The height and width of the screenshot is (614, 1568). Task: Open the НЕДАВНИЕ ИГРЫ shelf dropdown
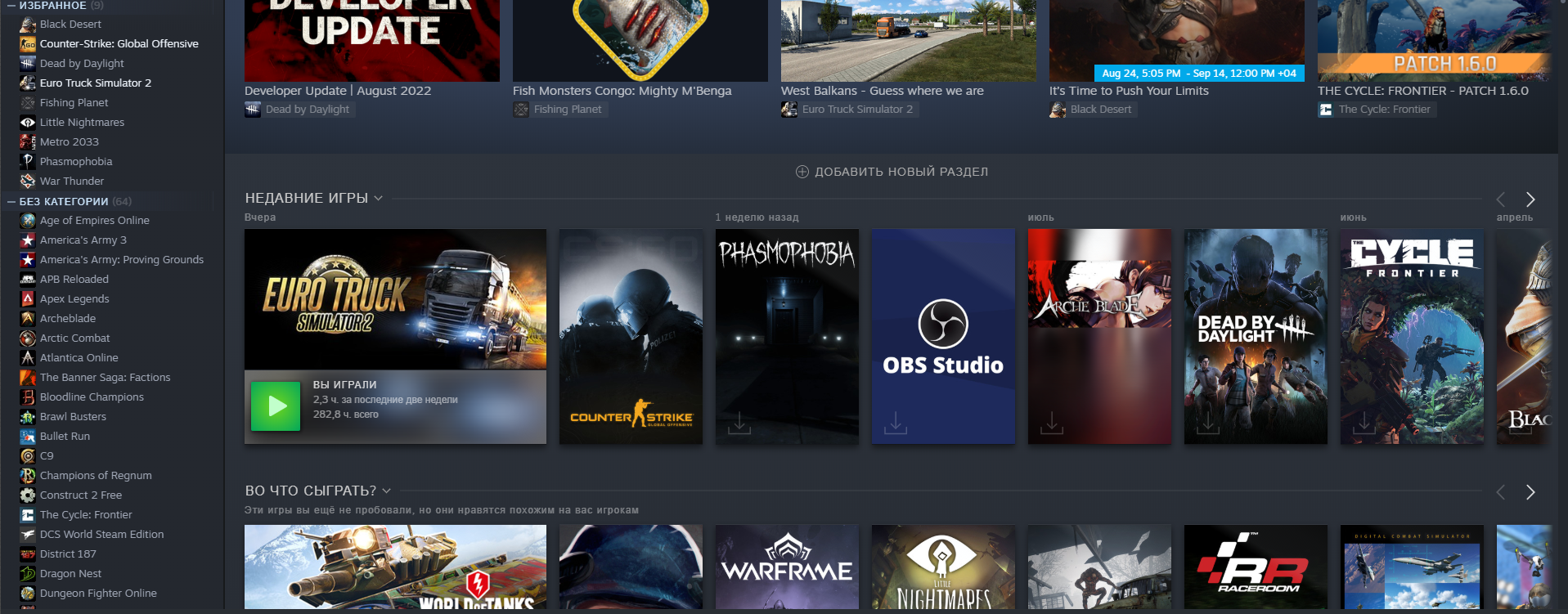[x=379, y=199]
